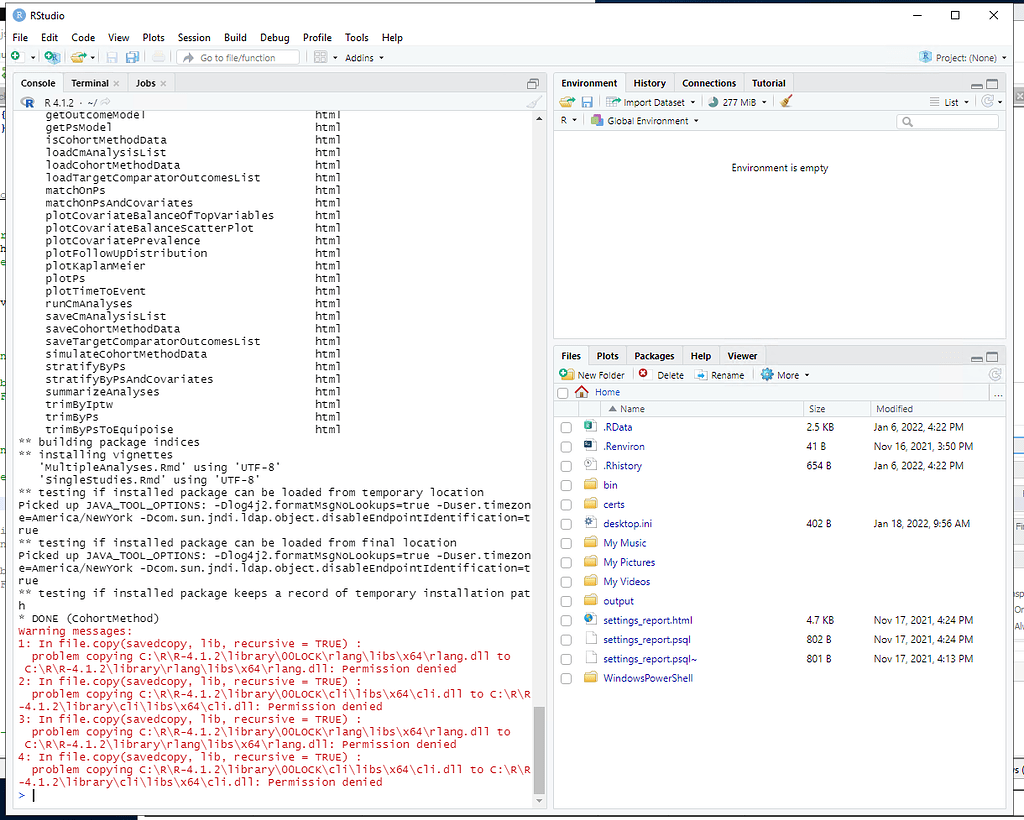
Task: Click the memory usage pie icon showing 277 MiB
Action: (712, 101)
